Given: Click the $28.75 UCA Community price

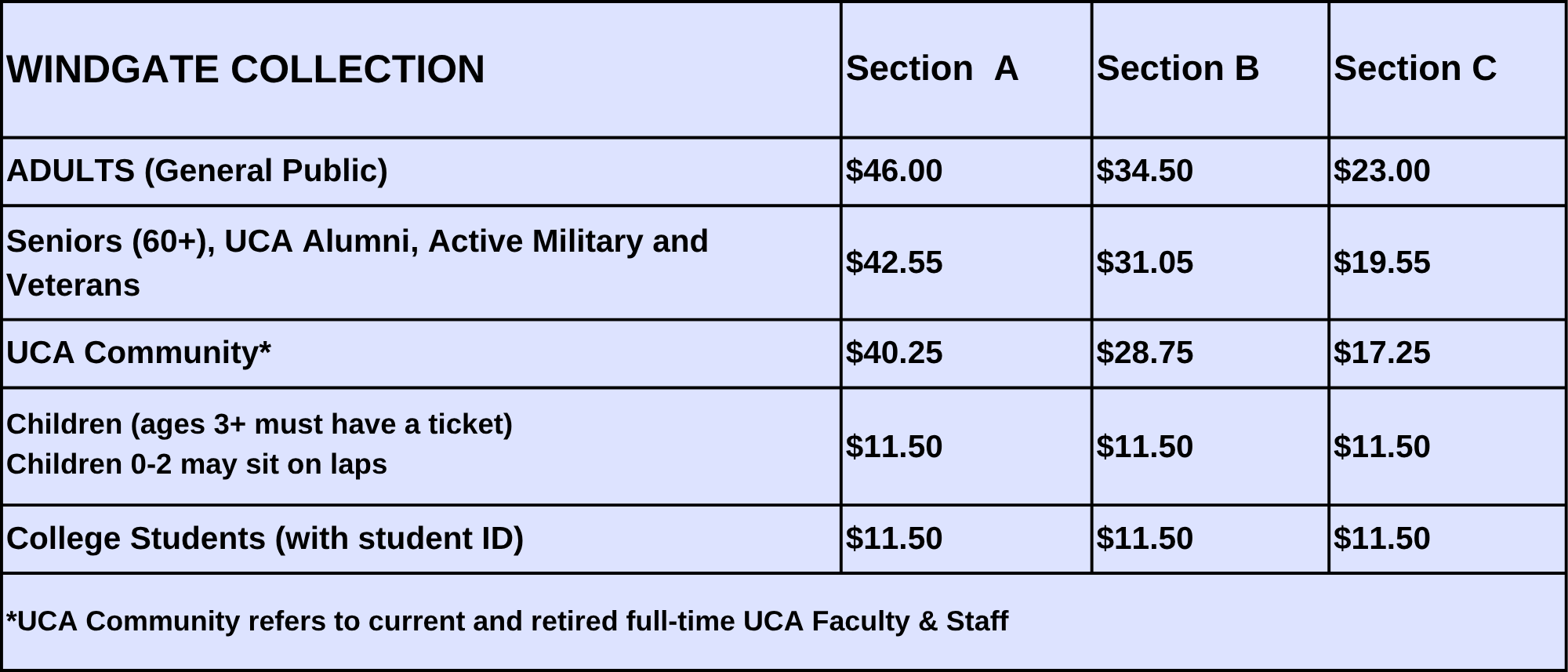Looking at the screenshot, I should click(1145, 353).
